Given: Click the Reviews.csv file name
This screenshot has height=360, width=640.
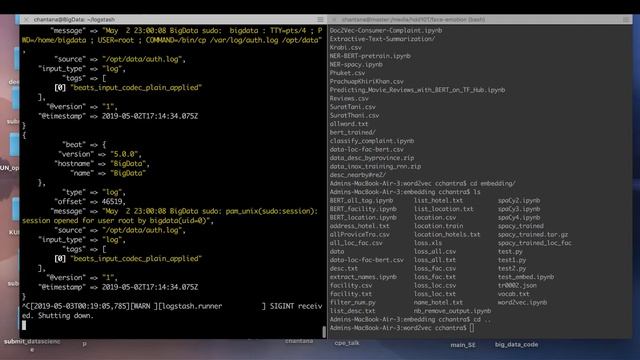Looking at the screenshot, I should [349, 98].
